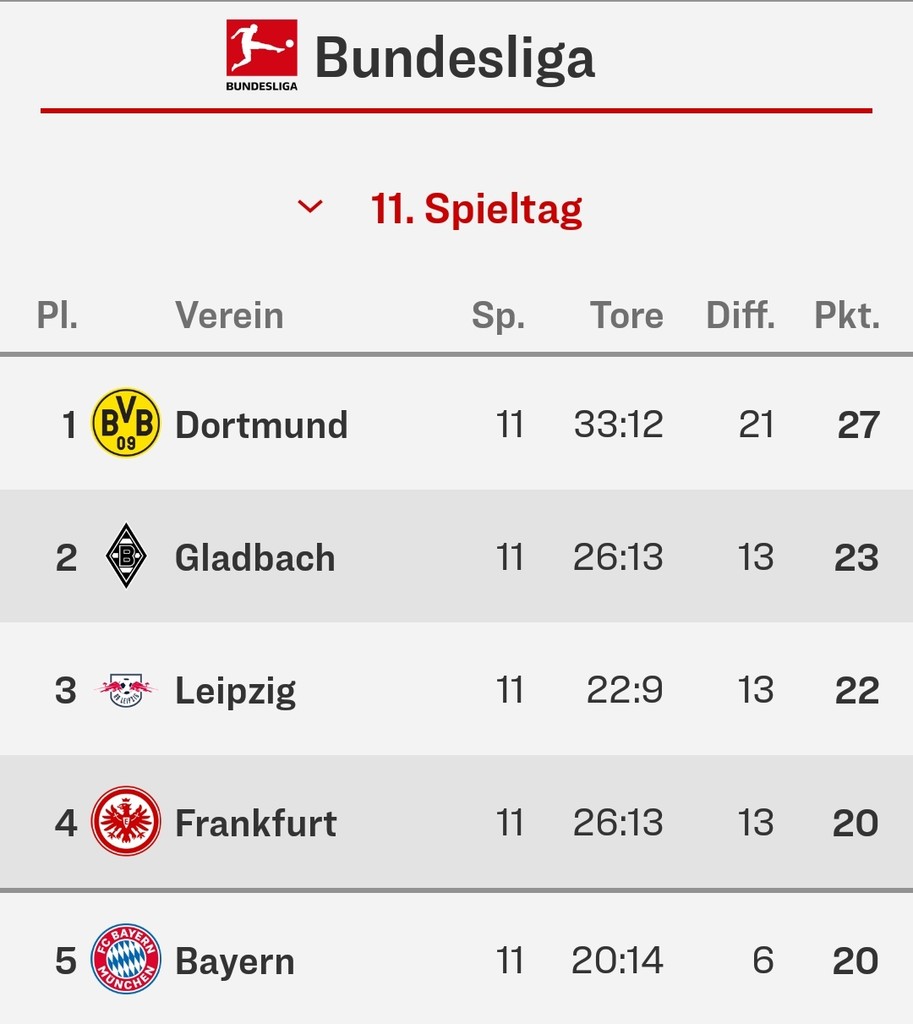Open the Gladbach team link

click(255, 557)
